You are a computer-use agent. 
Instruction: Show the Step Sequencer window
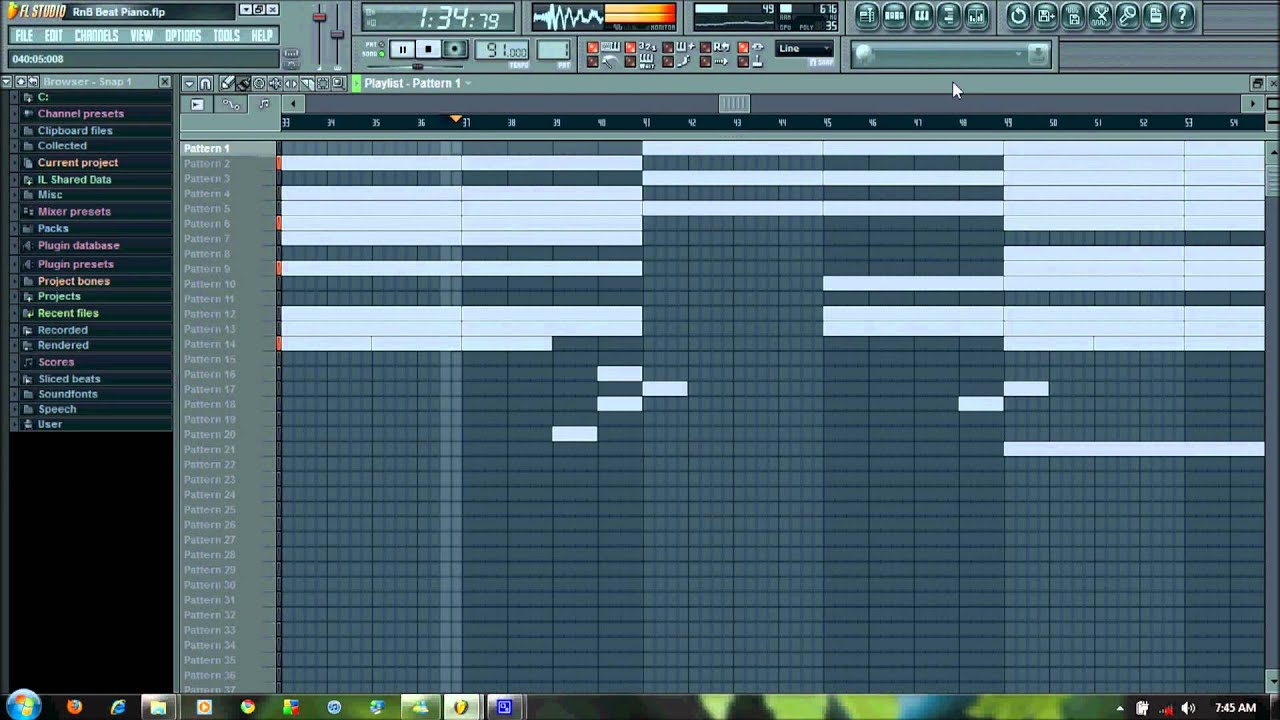click(894, 15)
